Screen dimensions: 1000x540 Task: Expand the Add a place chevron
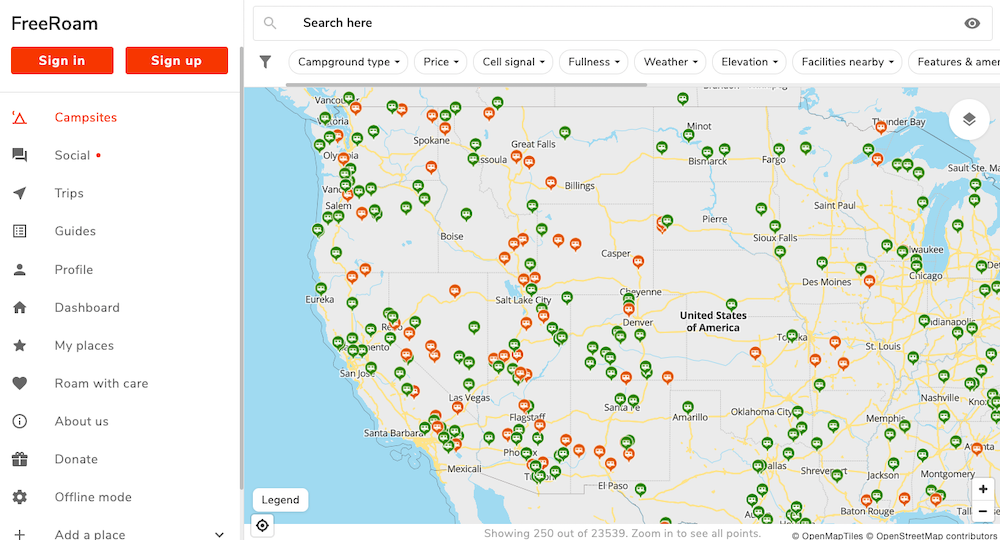(x=219, y=534)
